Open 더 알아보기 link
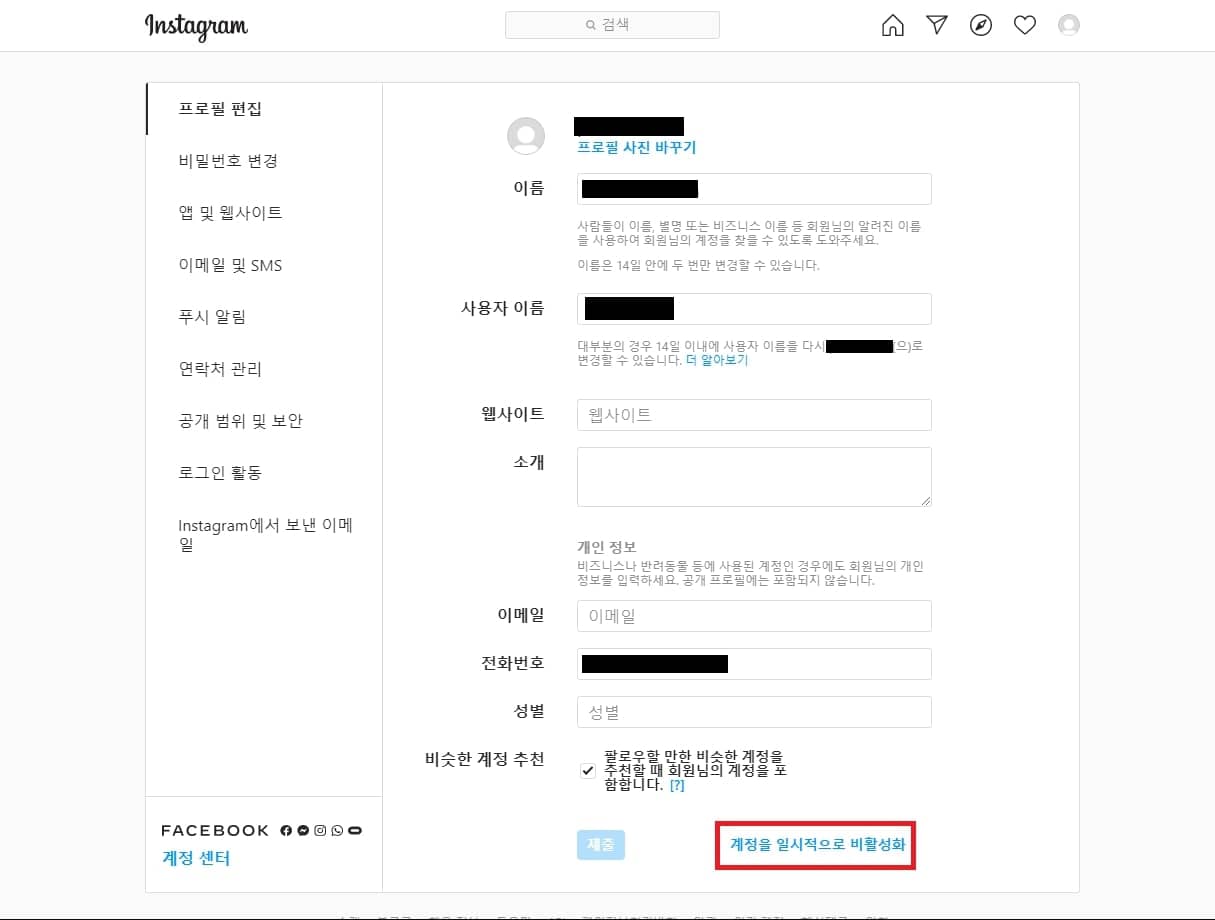Image resolution: width=1215 pixels, height=920 pixels. tap(717, 360)
